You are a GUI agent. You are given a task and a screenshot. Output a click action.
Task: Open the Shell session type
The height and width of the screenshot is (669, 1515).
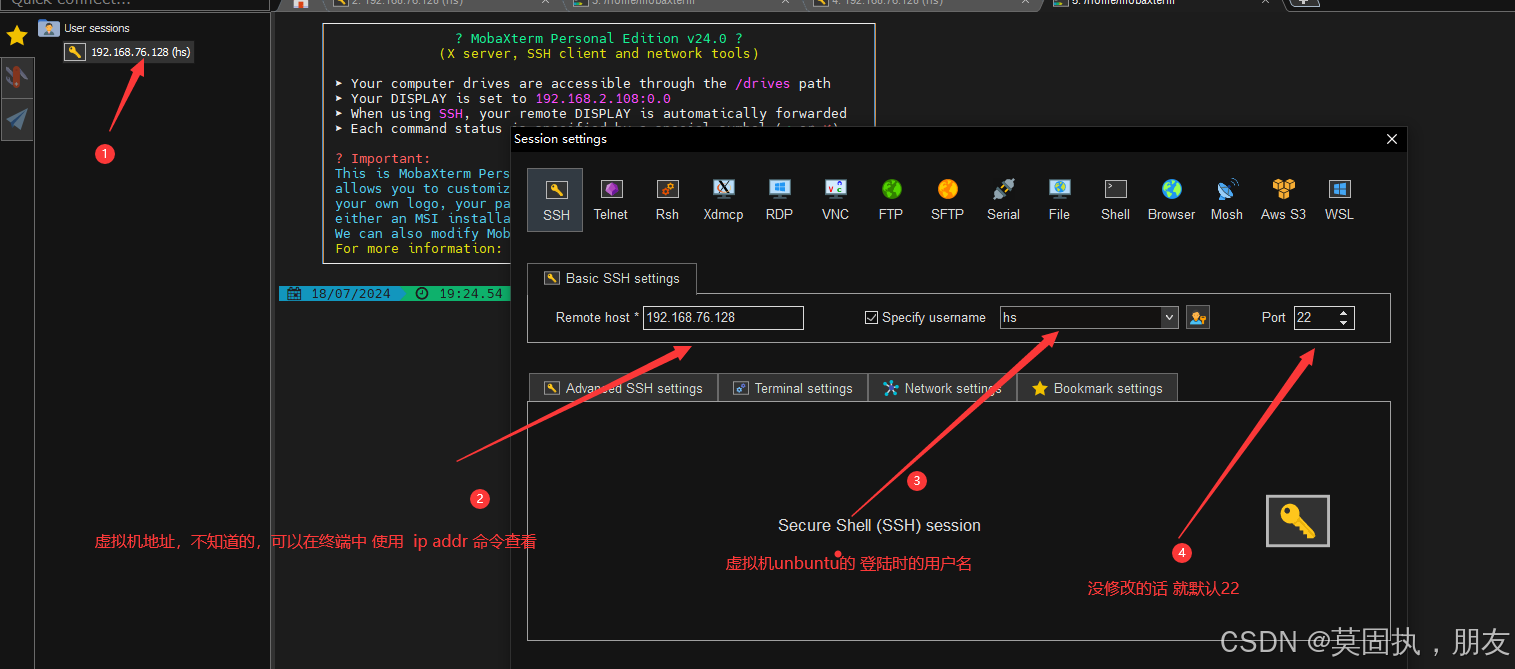coord(1115,200)
